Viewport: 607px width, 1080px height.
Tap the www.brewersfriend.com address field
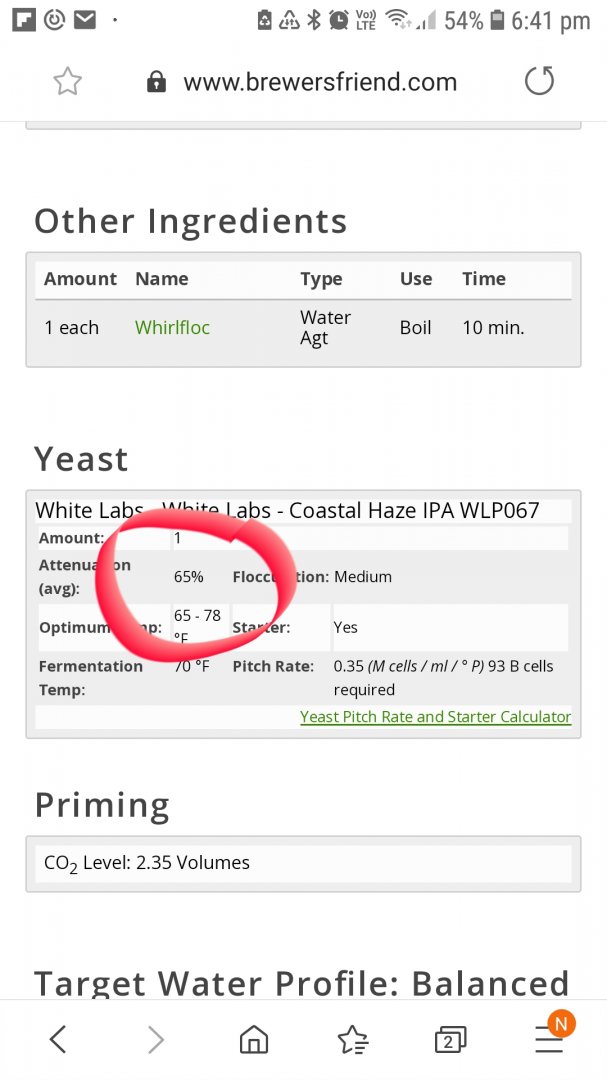click(320, 82)
